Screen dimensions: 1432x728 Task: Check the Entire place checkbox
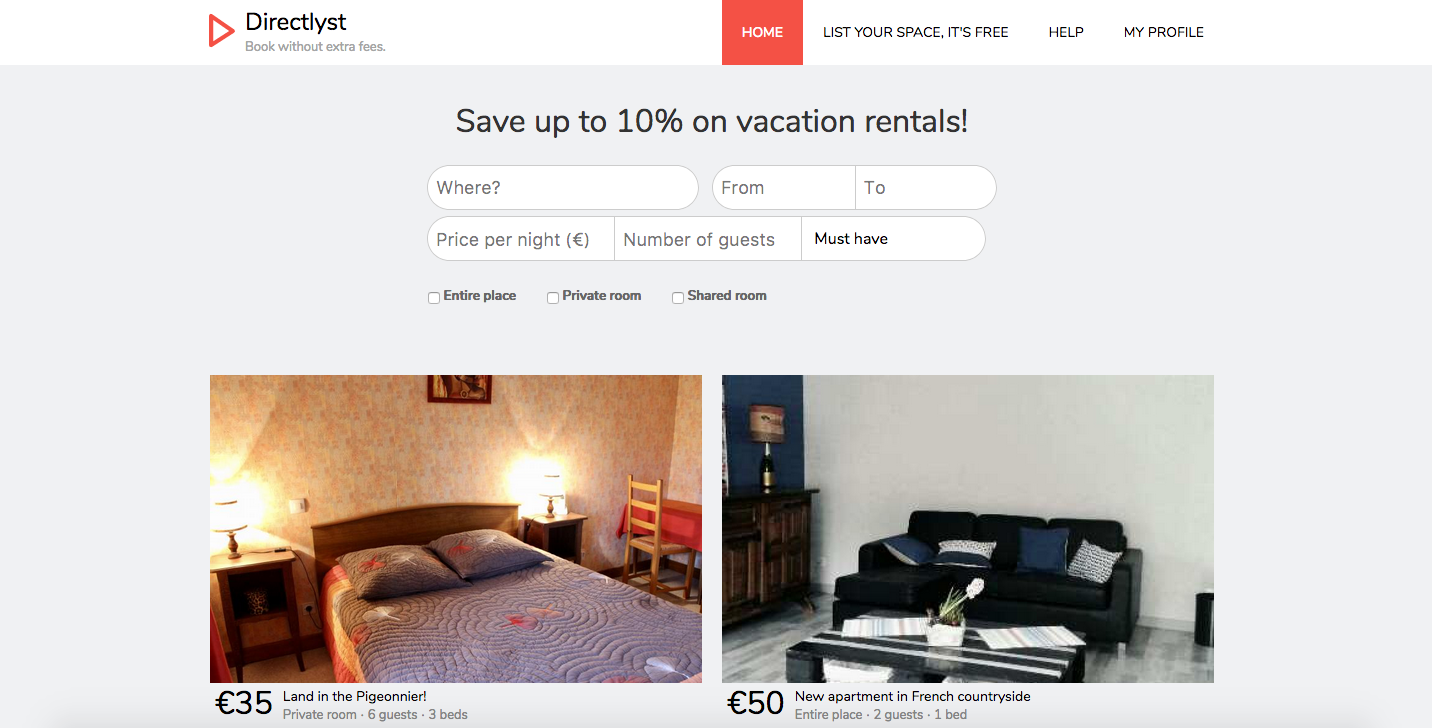pos(434,298)
